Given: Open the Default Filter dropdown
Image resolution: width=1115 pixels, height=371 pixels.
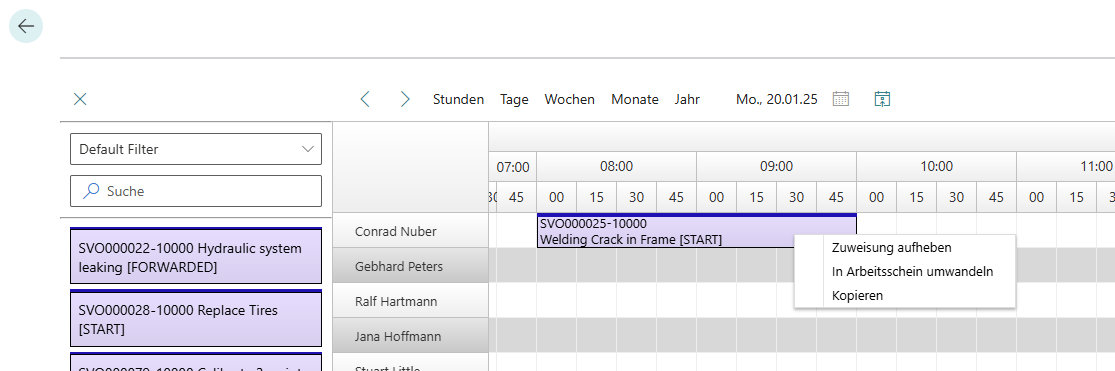Looking at the screenshot, I should 196,149.
